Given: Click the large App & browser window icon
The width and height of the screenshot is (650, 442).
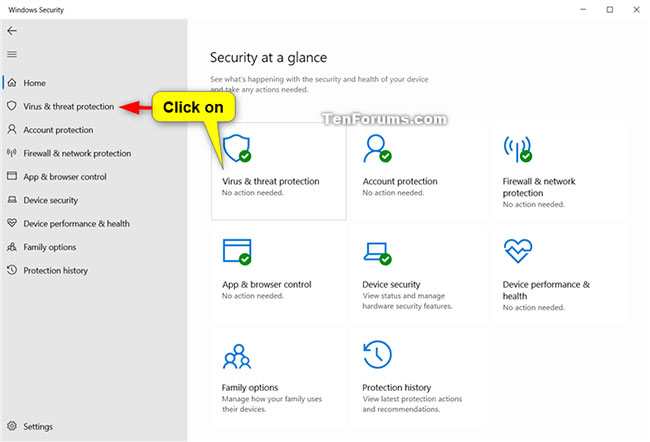Looking at the screenshot, I should pyautogui.click(x=237, y=252).
